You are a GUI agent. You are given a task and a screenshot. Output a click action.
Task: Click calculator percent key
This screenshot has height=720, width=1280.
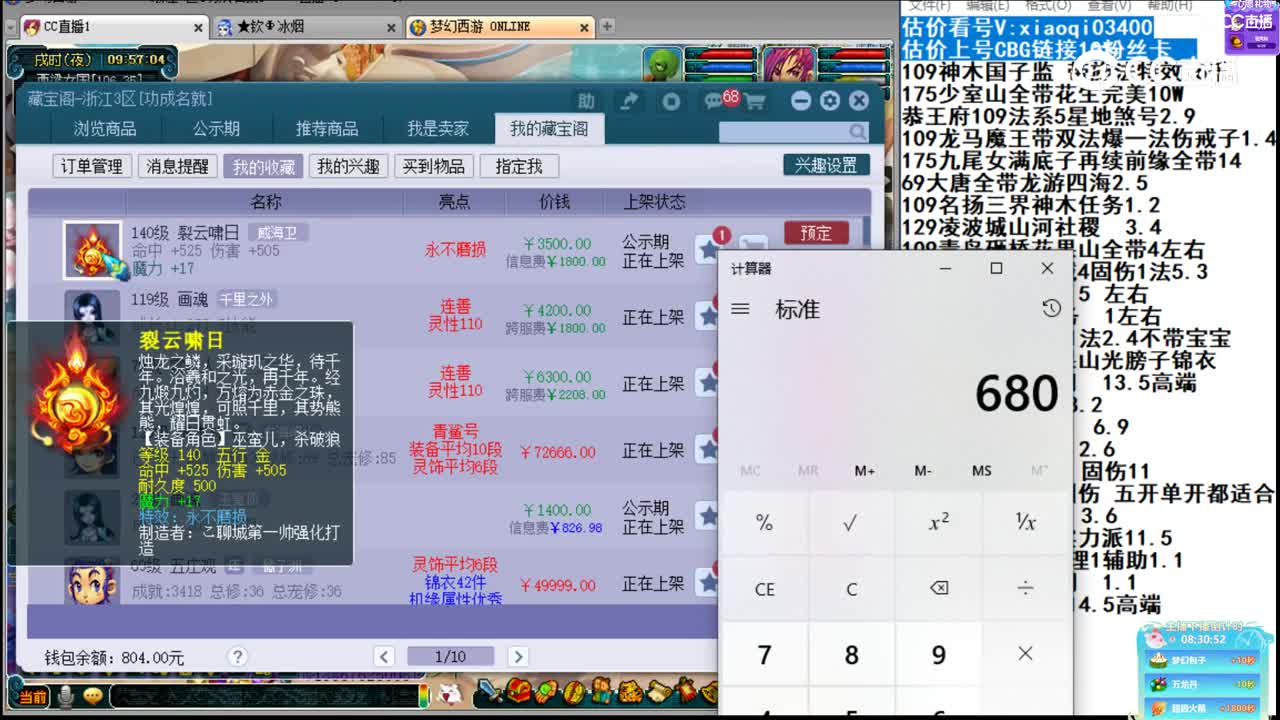764,522
